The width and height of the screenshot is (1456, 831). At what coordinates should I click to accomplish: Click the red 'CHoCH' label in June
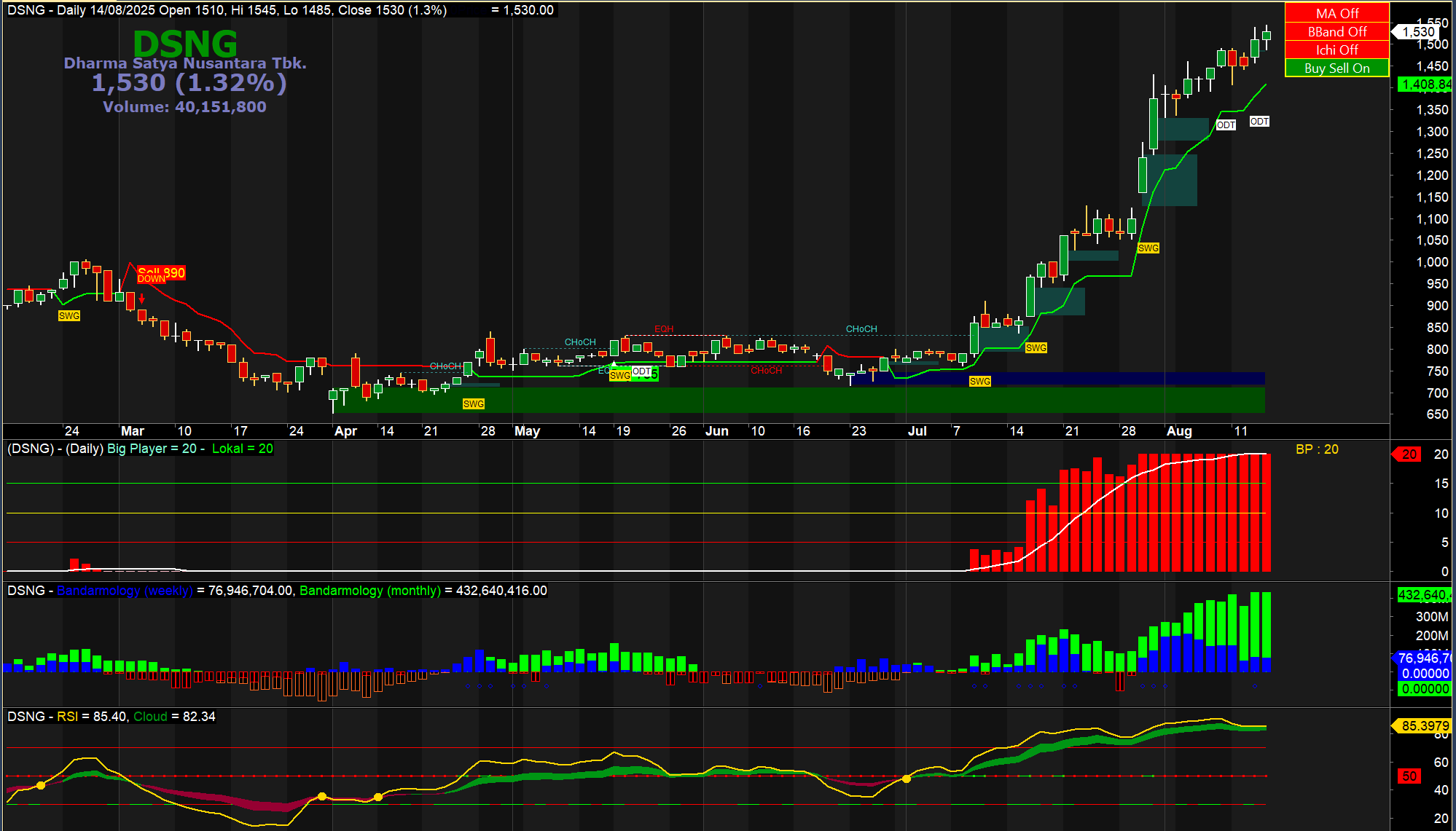tap(767, 371)
